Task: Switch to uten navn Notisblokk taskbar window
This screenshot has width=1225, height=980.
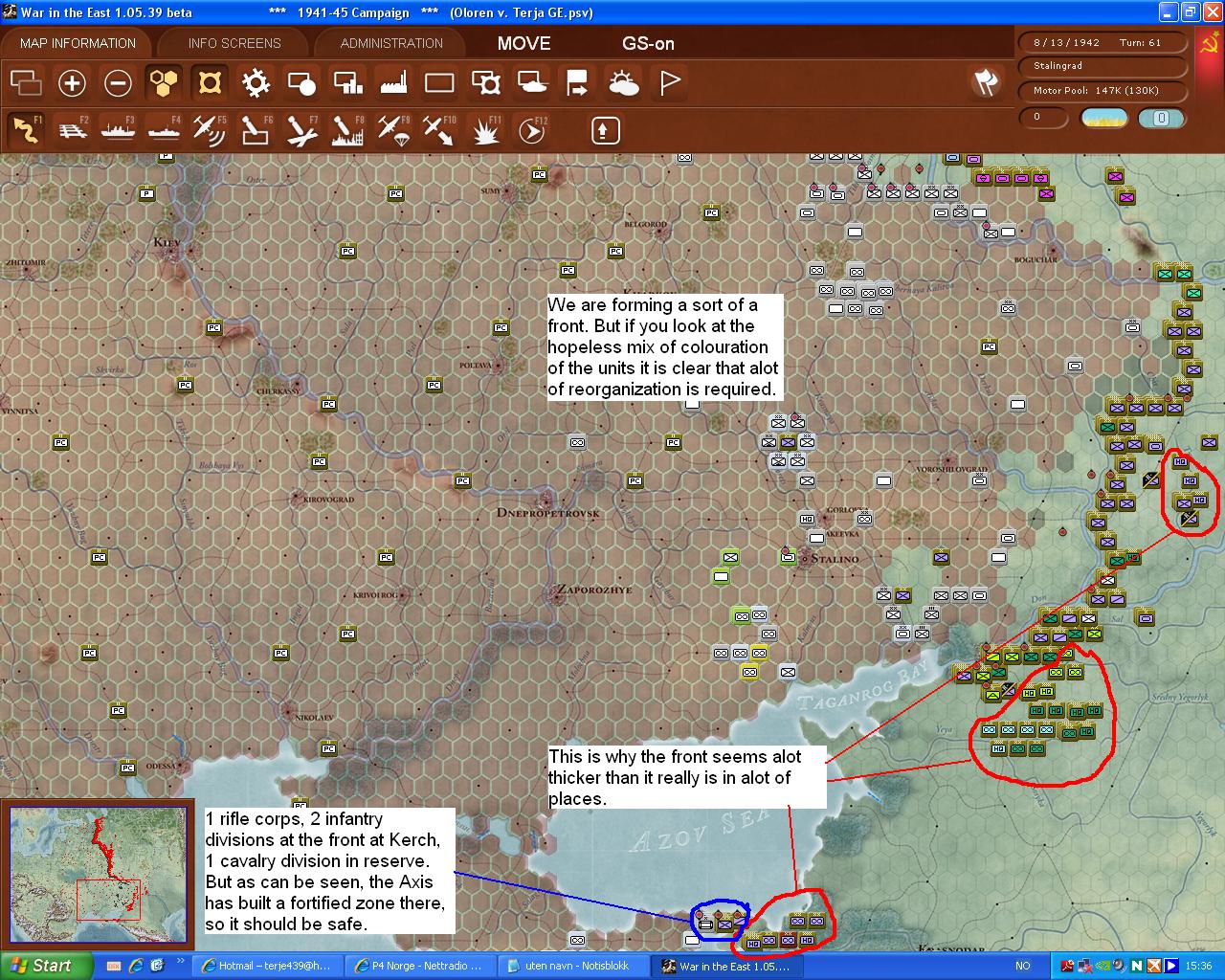Action: pos(571,966)
